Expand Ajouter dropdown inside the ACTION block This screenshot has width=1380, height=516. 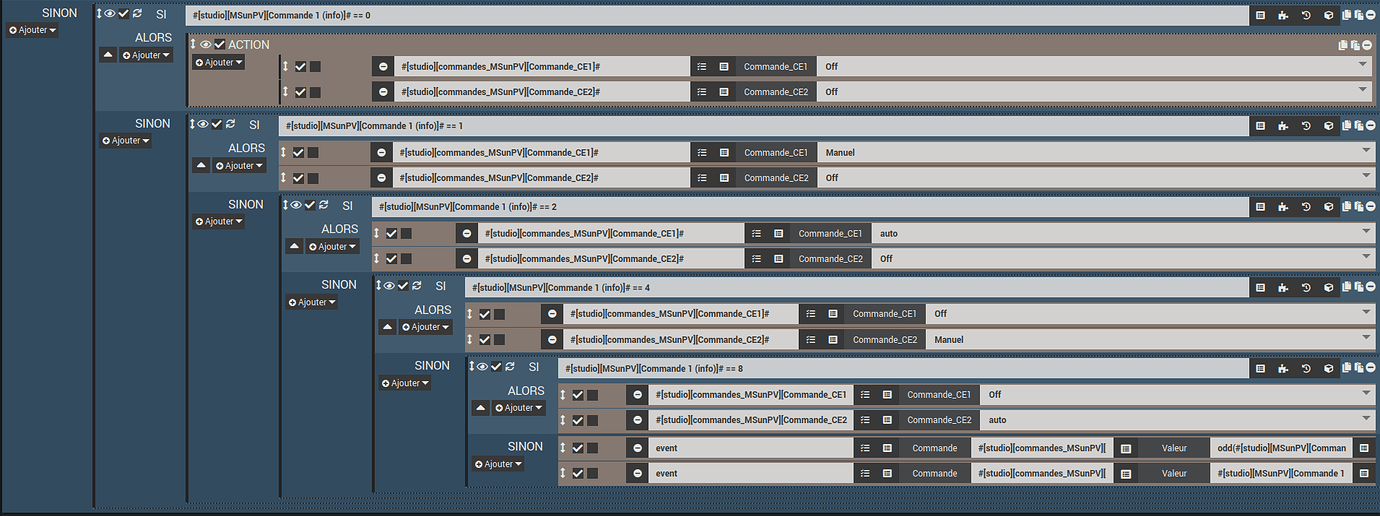coord(218,62)
